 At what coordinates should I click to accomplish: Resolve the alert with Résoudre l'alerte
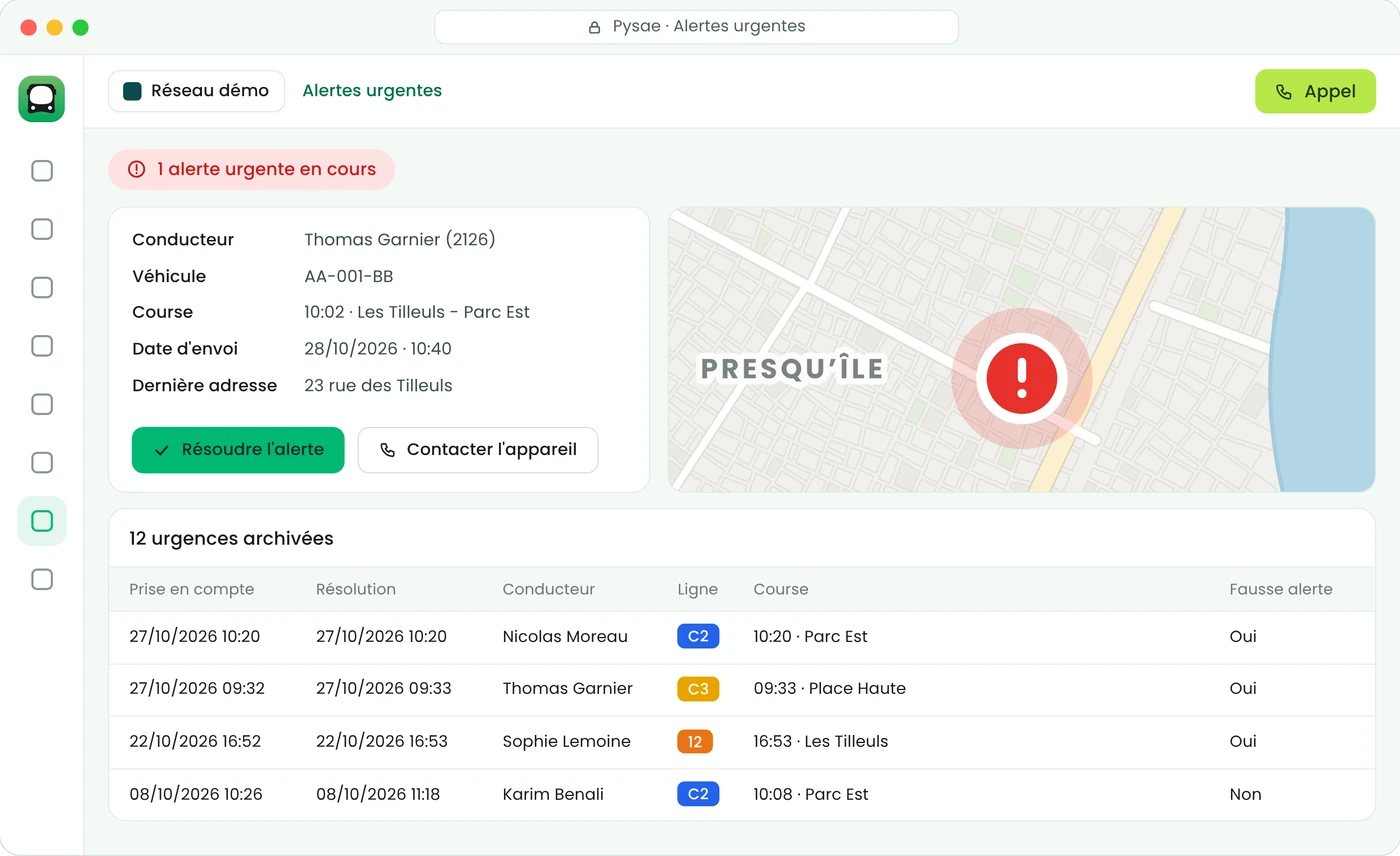[x=238, y=450]
